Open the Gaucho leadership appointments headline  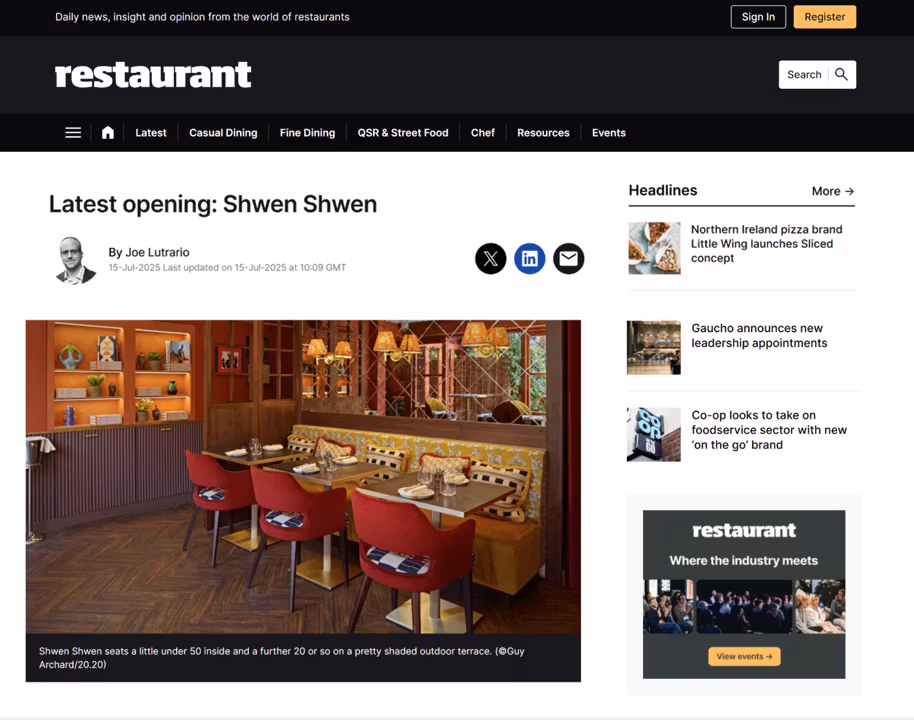[x=759, y=336]
